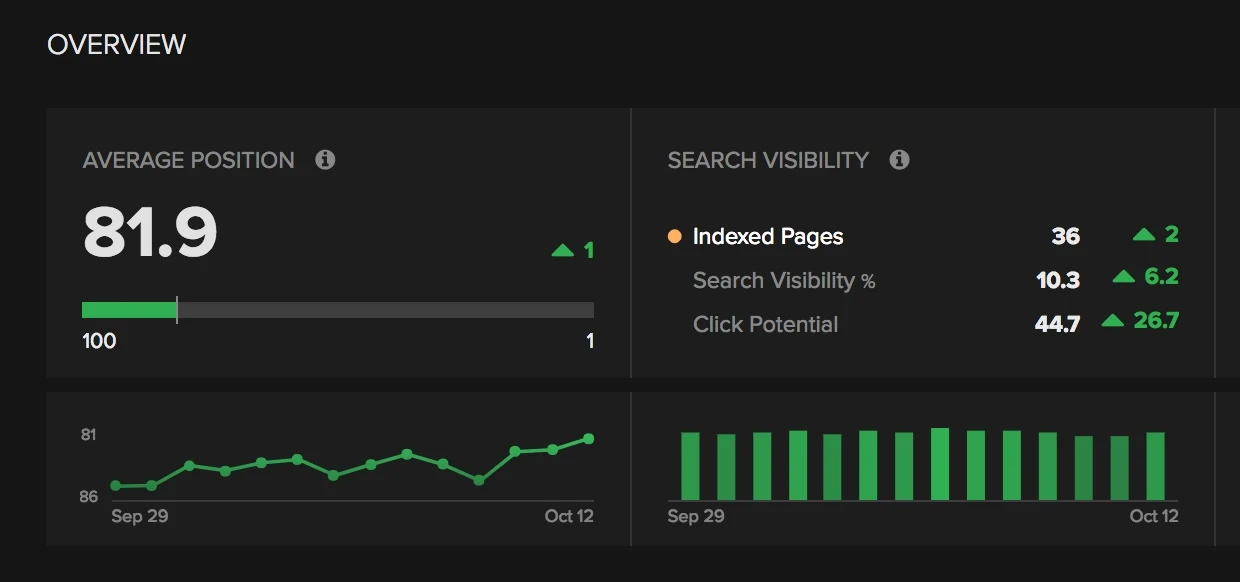Select the orange dot beside Indexed Pages

point(674,237)
